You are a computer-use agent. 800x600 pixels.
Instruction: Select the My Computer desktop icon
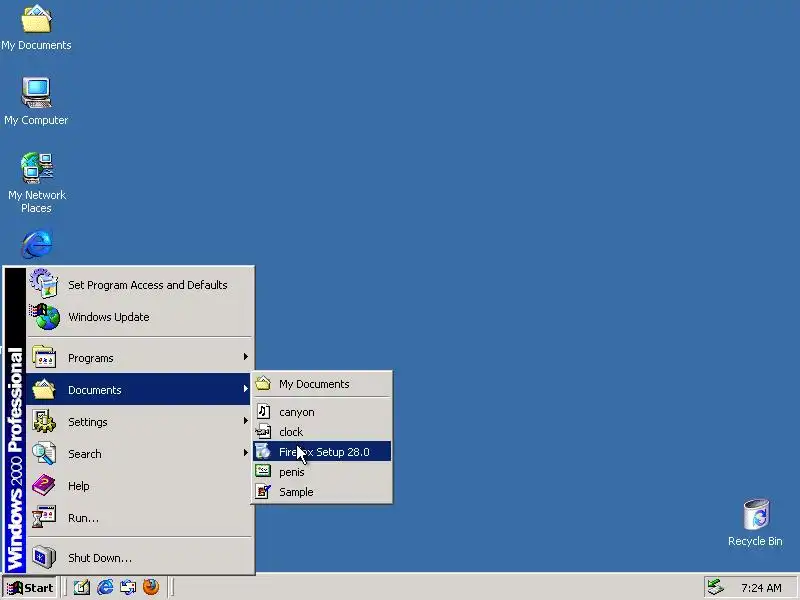36,93
